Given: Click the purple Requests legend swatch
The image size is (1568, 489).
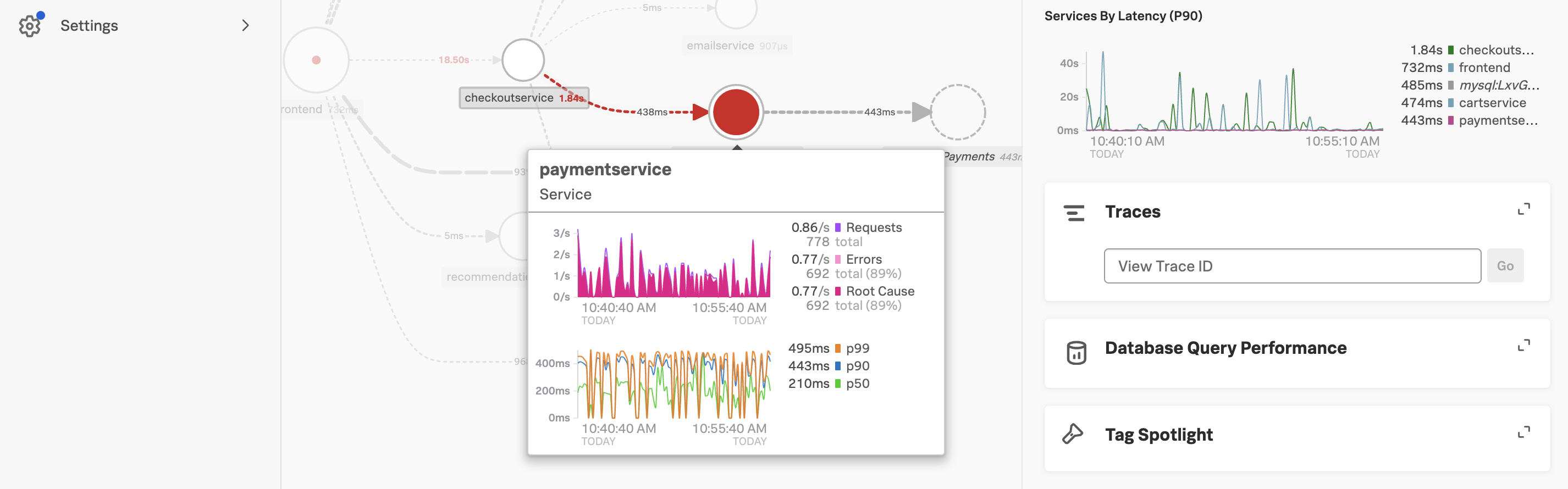Looking at the screenshot, I should point(837,227).
